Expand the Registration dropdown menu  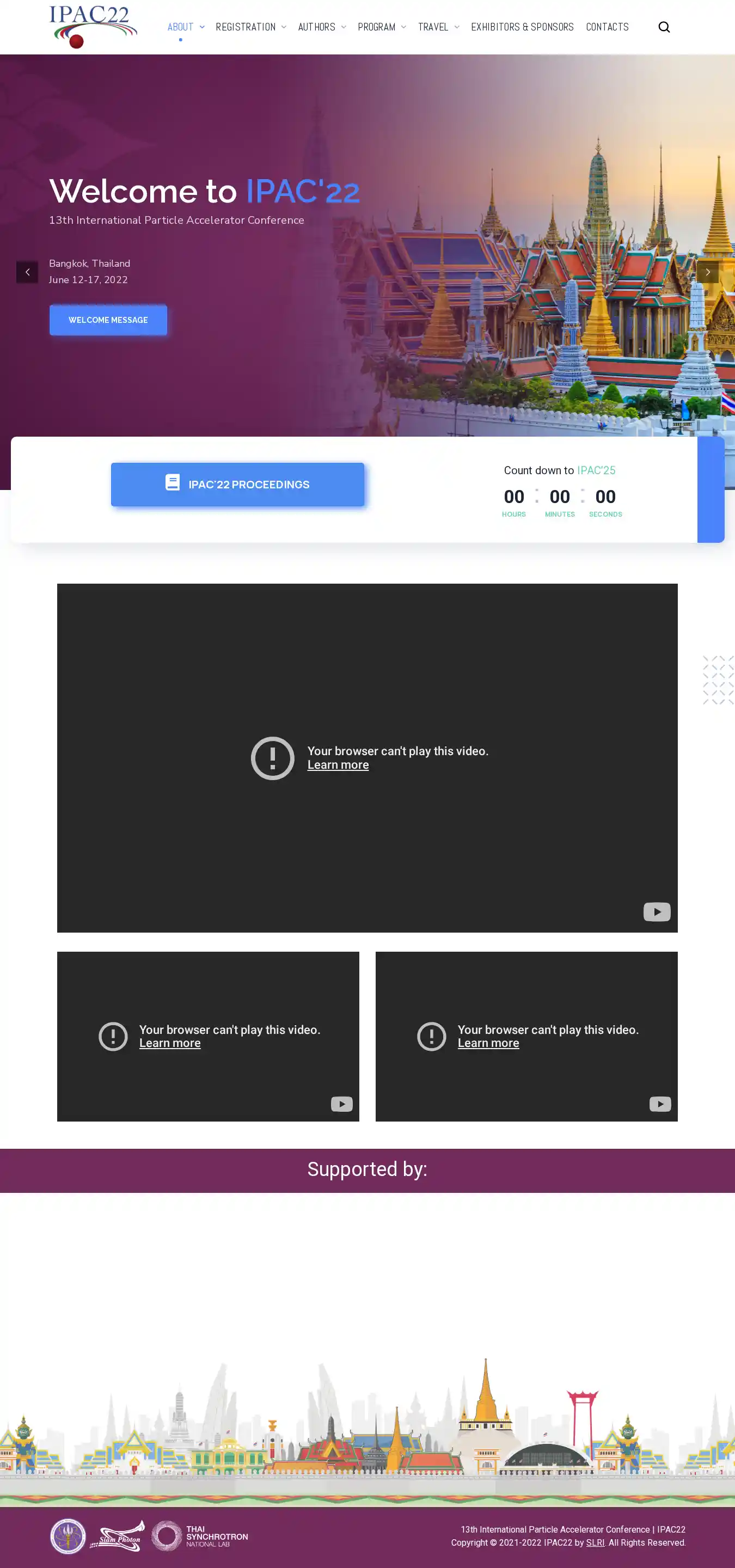[x=250, y=27]
